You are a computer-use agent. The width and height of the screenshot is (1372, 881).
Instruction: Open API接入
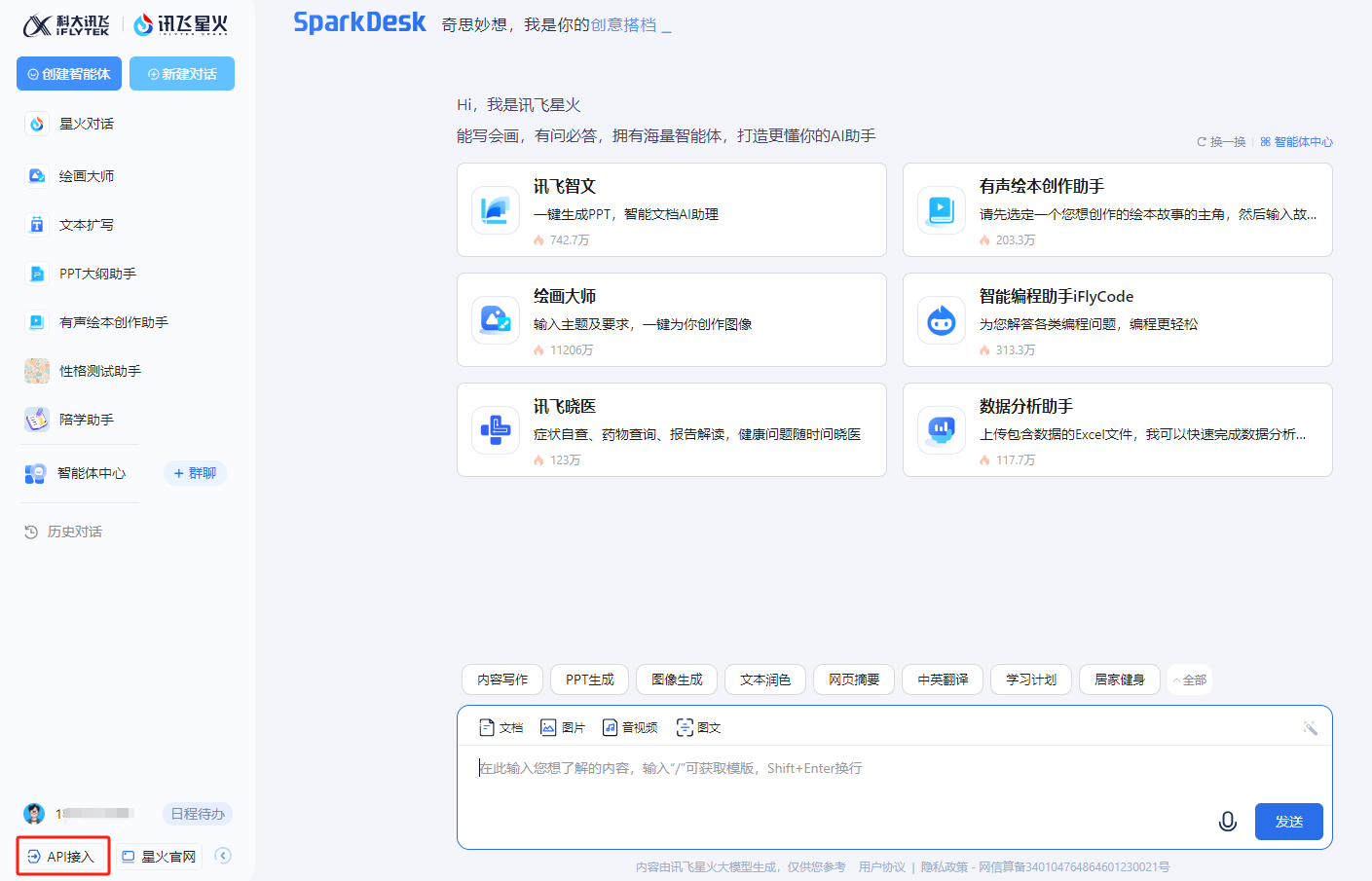(x=62, y=857)
